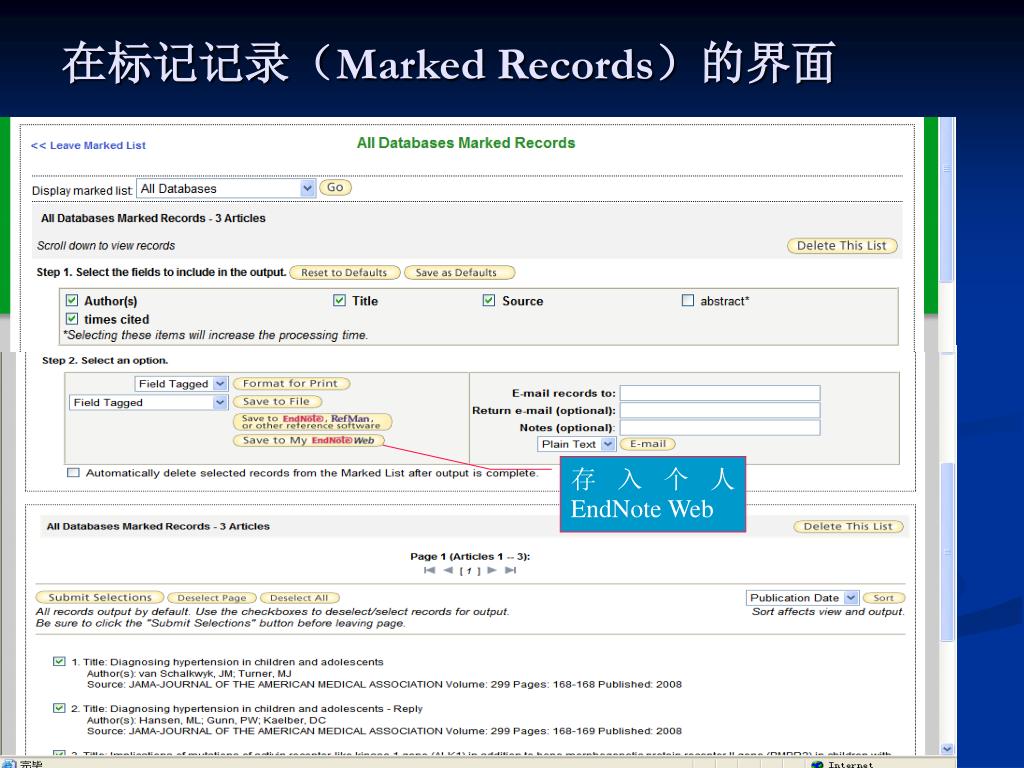
Task: Click All Databases Marked Records green heading
Action: click(466, 143)
